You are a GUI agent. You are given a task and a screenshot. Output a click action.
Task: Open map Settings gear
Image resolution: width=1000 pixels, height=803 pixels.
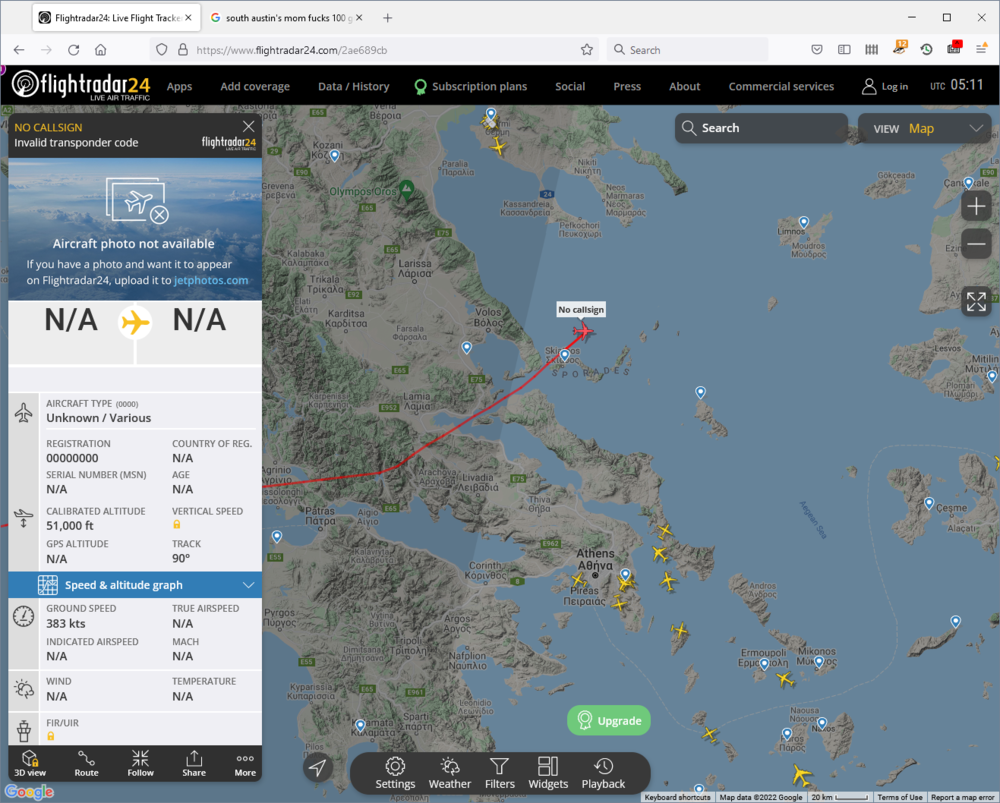point(395,773)
